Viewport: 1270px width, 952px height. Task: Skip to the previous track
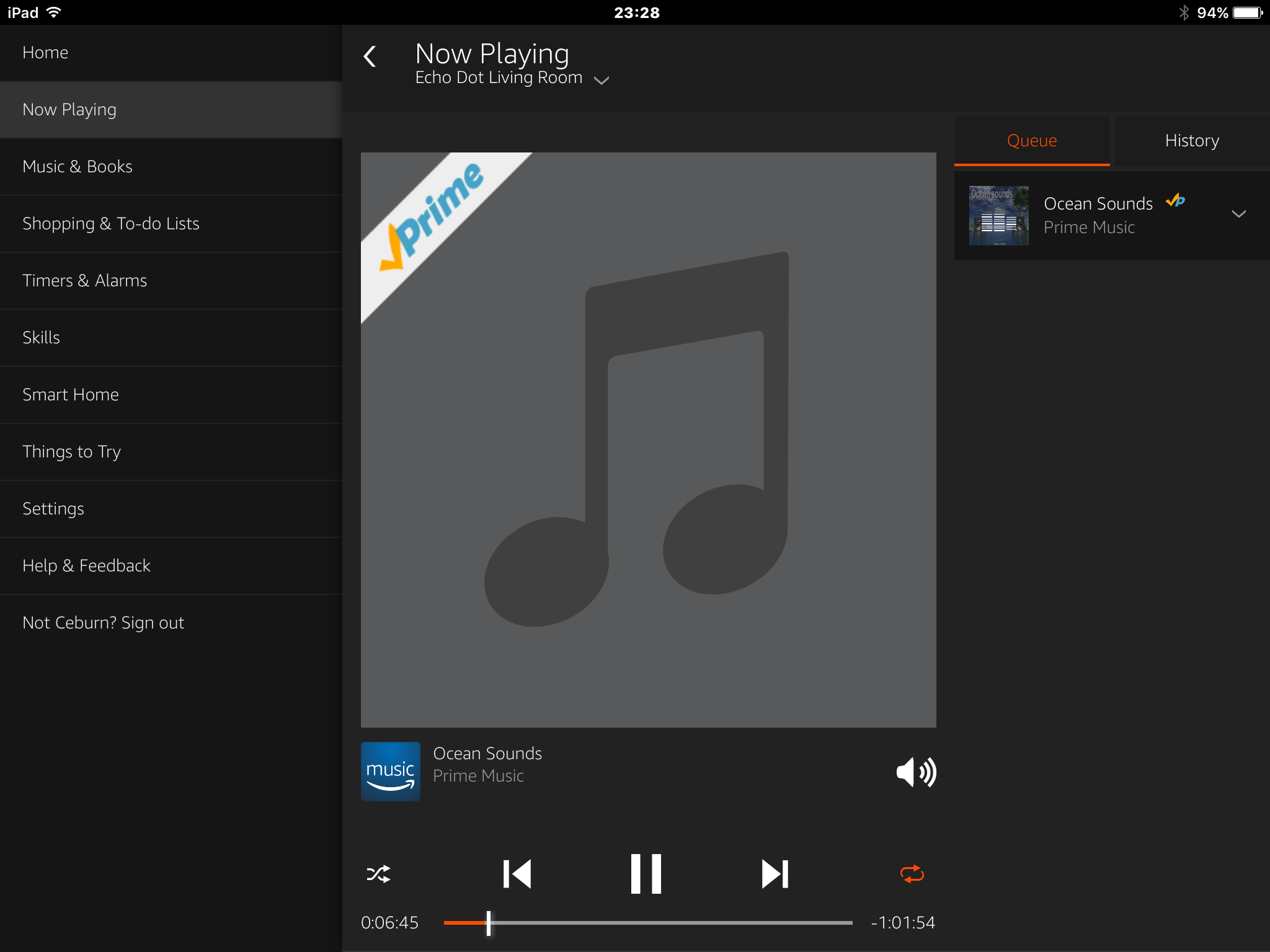(517, 874)
